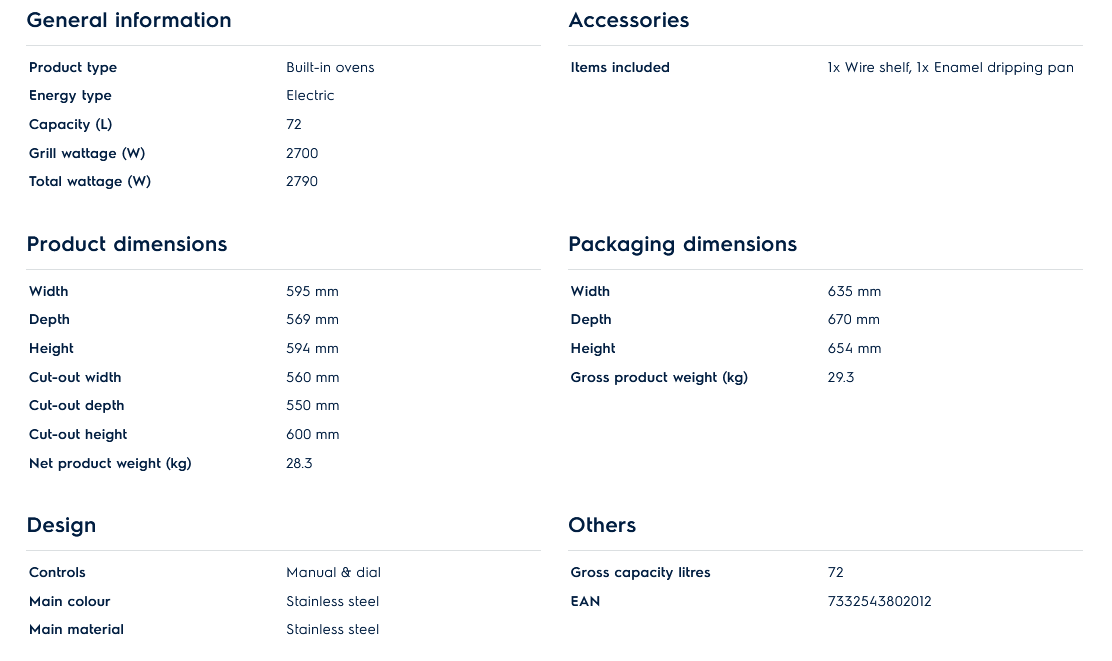Select the Manual & dial controls value

point(333,572)
